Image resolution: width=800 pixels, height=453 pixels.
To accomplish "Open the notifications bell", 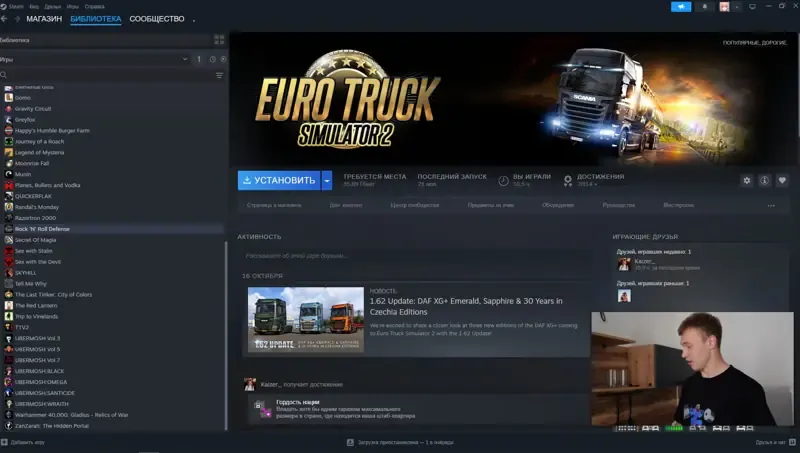I will pyautogui.click(x=705, y=7).
